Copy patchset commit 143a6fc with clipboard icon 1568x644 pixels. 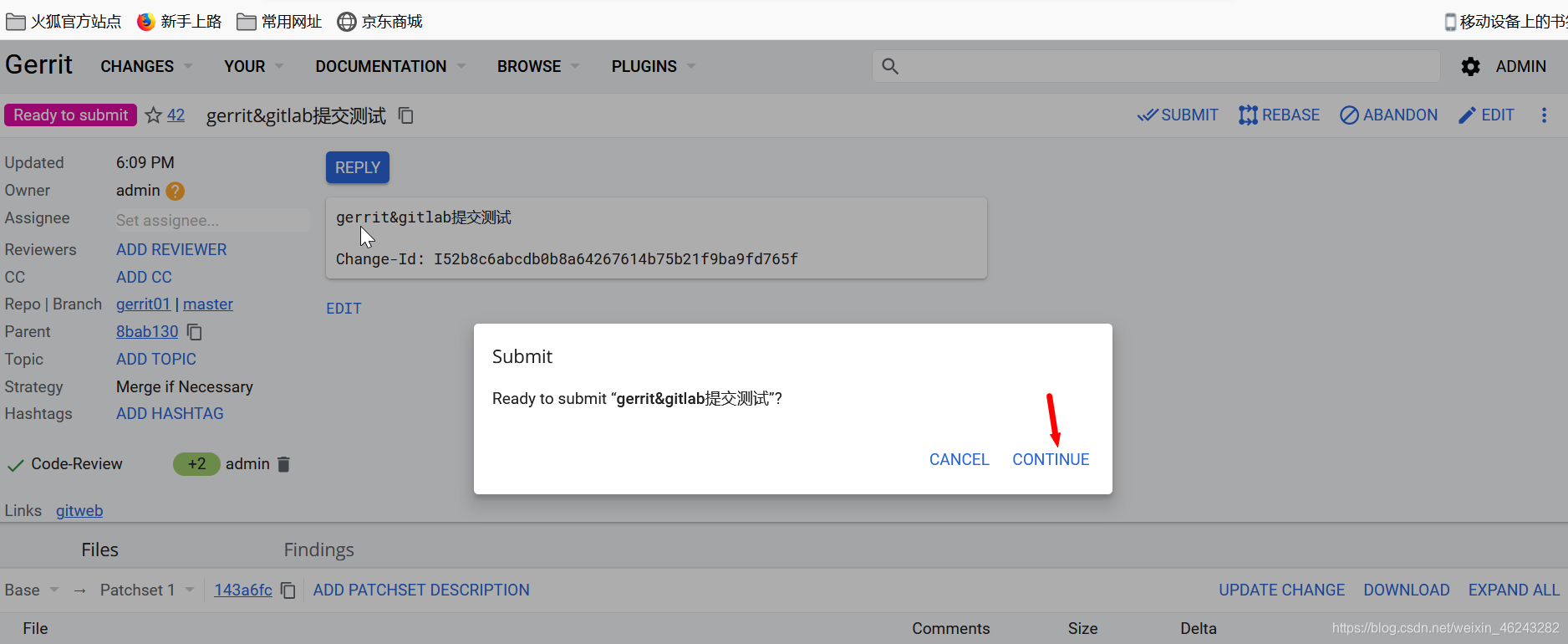pos(288,590)
